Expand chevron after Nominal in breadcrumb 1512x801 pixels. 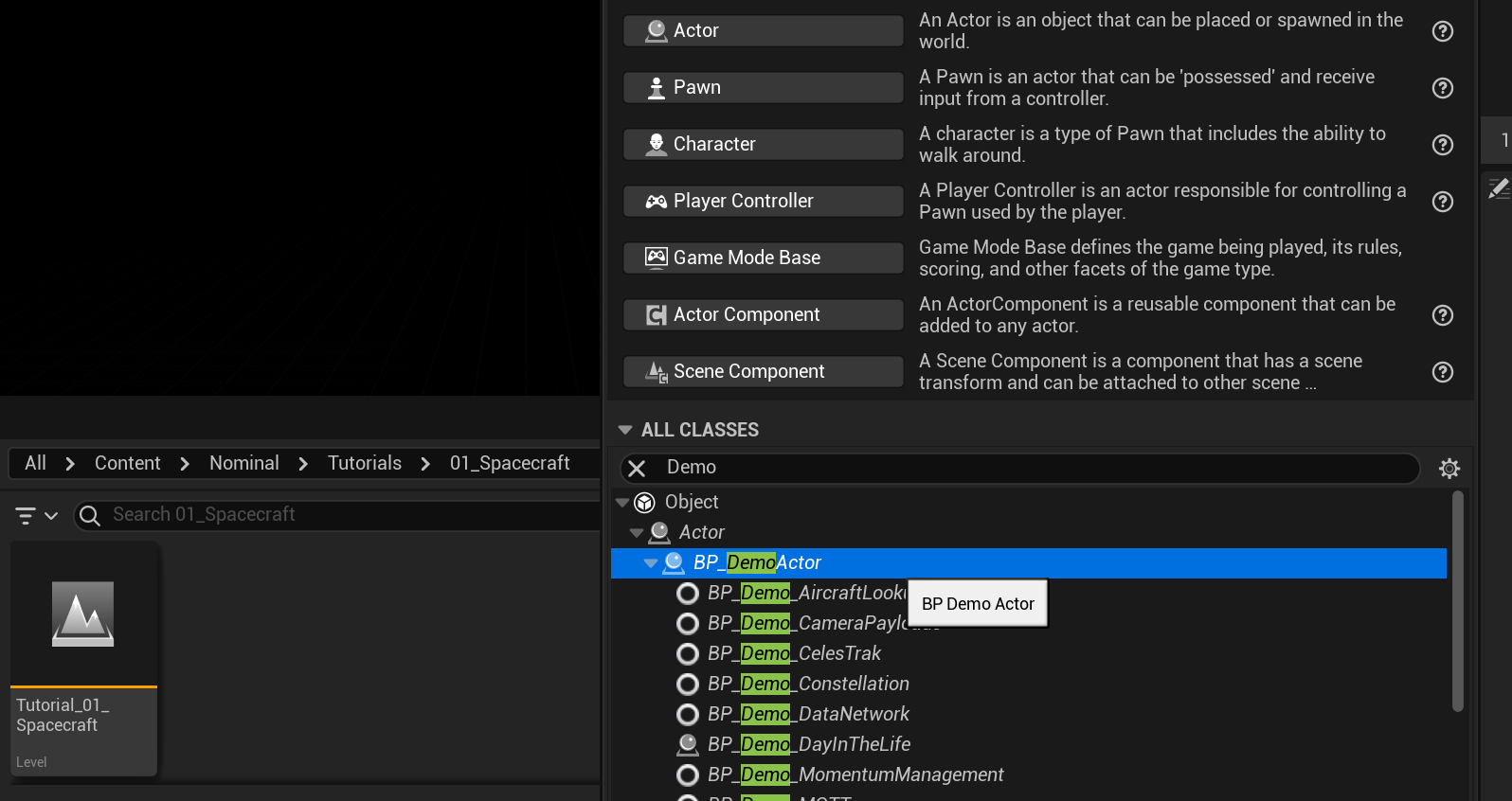click(x=303, y=464)
